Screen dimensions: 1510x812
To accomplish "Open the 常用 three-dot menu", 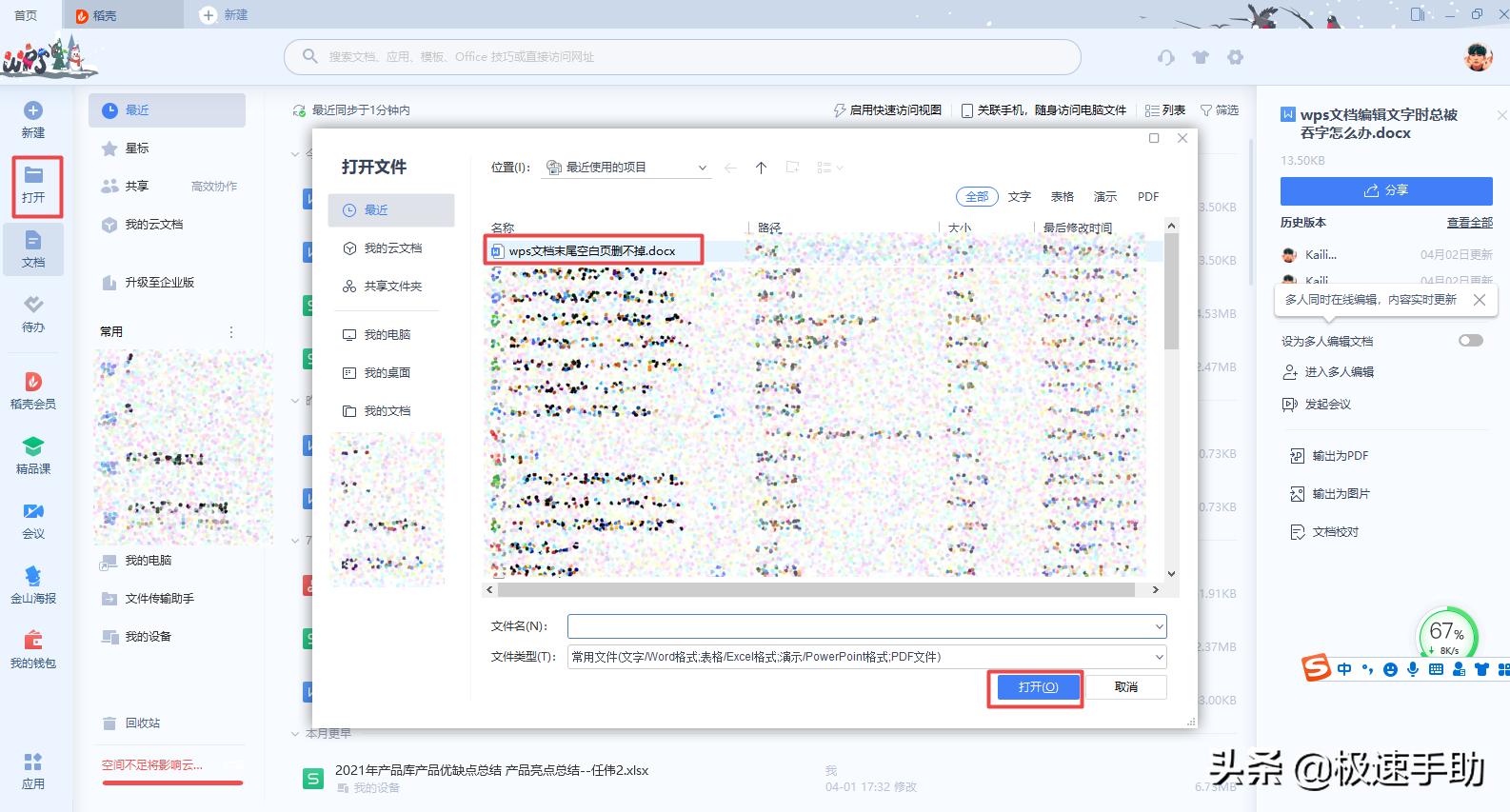I will tap(230, 332).
